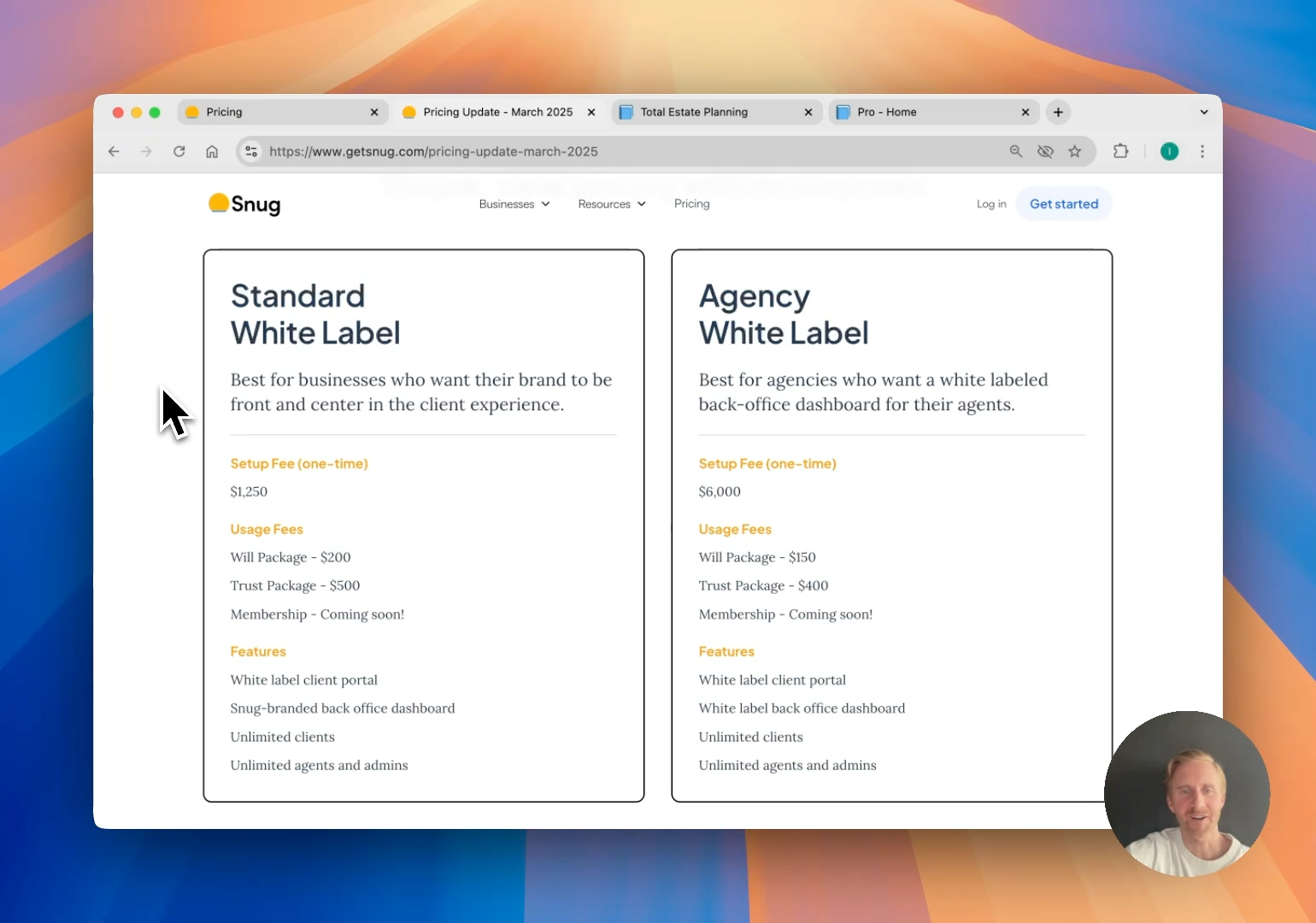View site information icon in address bar
Viewport: 1316px width, 923px height.
(x=251, y=151)
